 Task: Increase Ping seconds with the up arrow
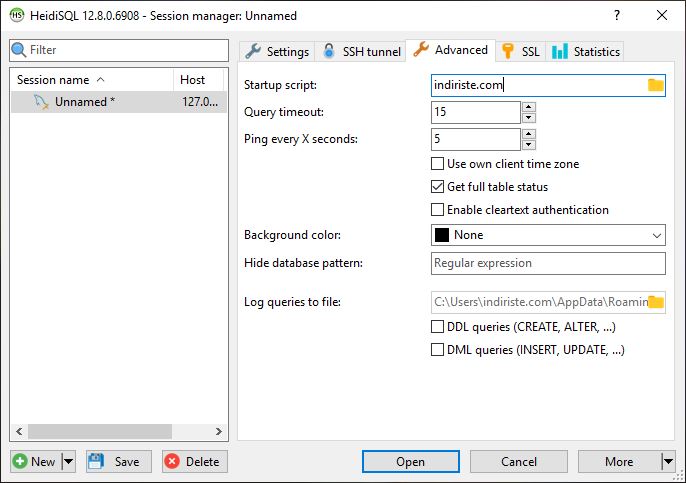pos(529,134)
